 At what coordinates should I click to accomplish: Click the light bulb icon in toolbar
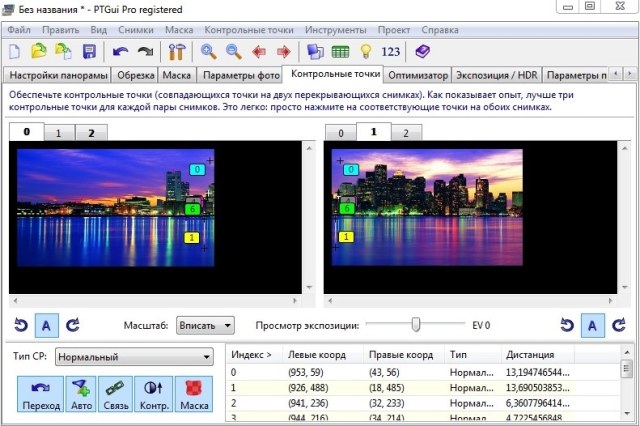click(x=366, y=51)
